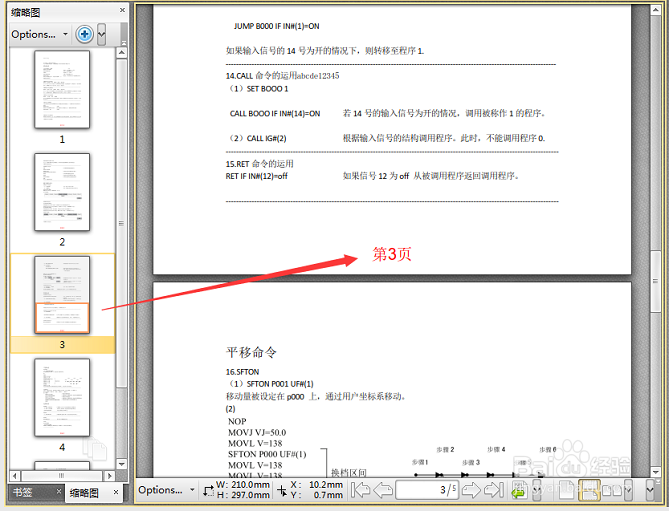Click the document scroll-up arrow

656,10
